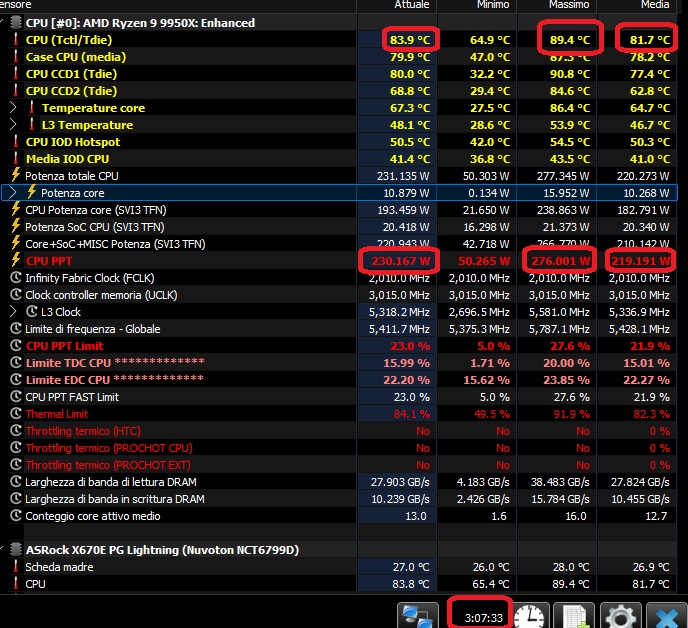Select the CPU PPT FAST Limit row
The width and height of the screenshot is (688, 628).
(x=339, y=397)
